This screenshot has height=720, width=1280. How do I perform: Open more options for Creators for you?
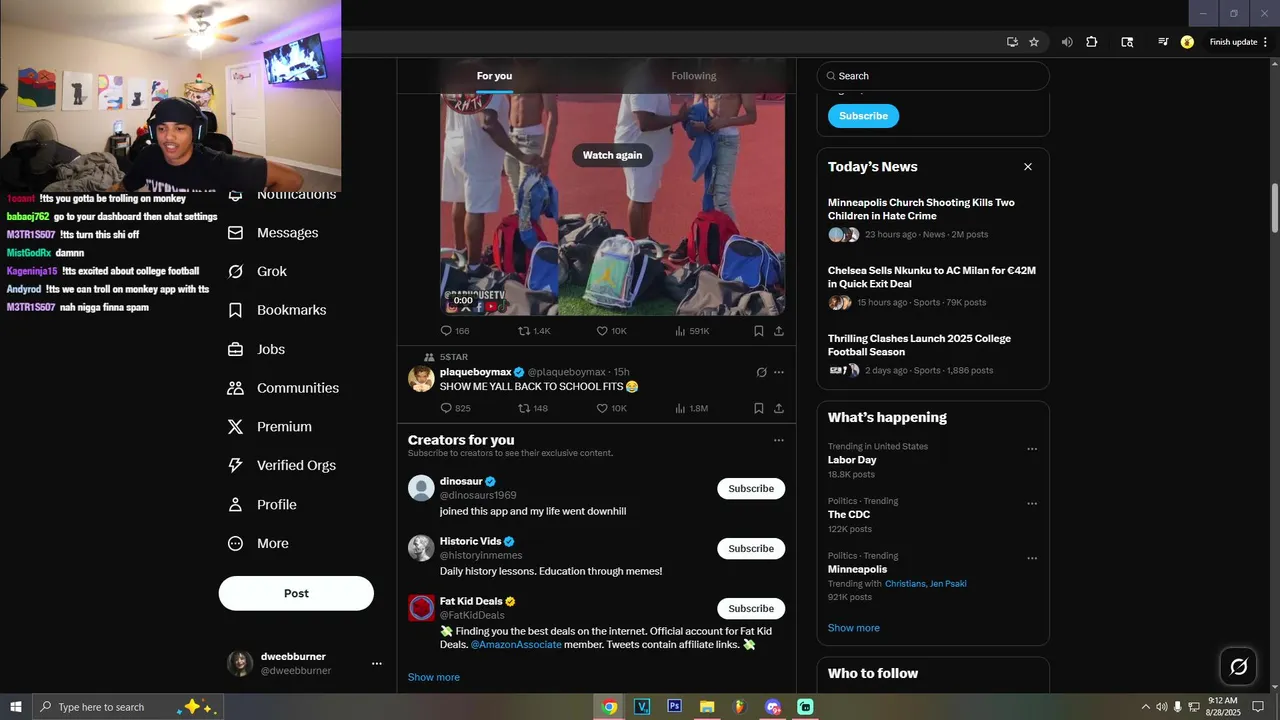[x=779, y=440]
